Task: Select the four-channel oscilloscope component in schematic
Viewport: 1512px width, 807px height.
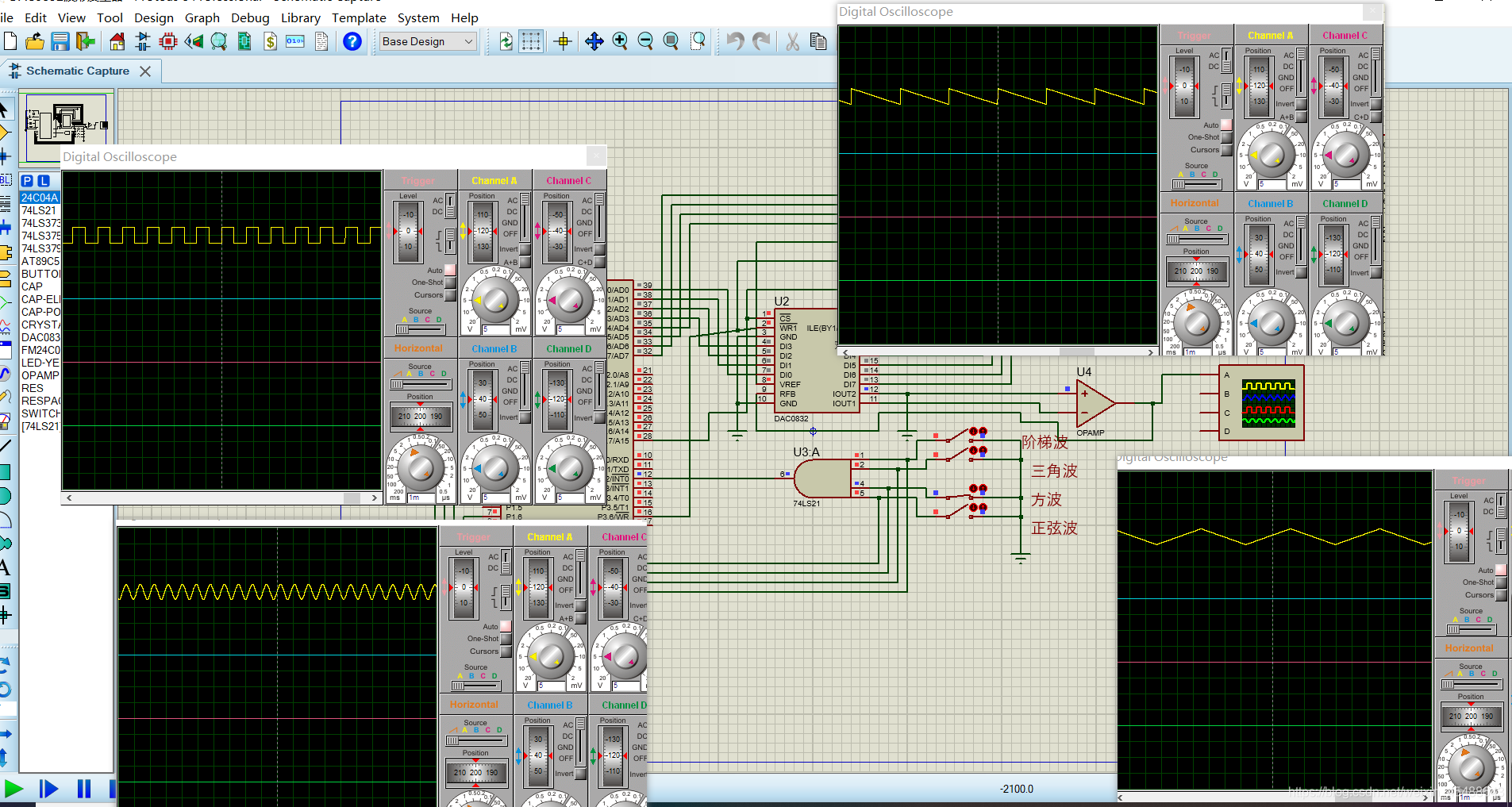Action: pos(1261,403)
